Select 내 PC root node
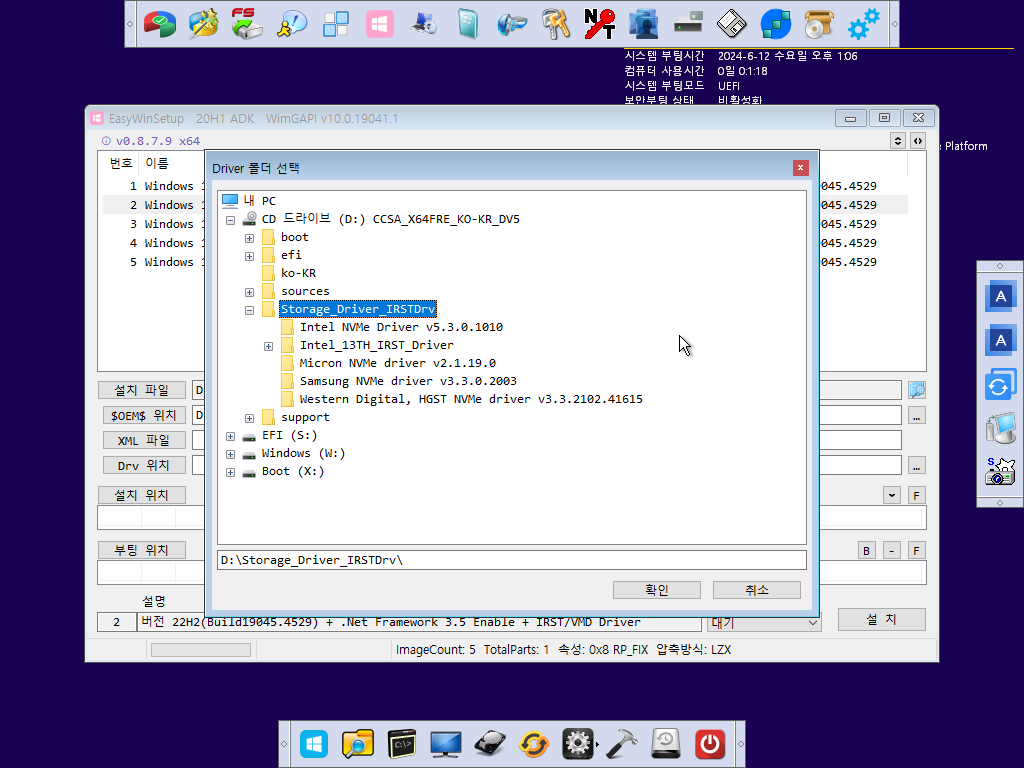The width and height of the screenshot is (1024, 768). pyautogui.click(x=259, y=200)
